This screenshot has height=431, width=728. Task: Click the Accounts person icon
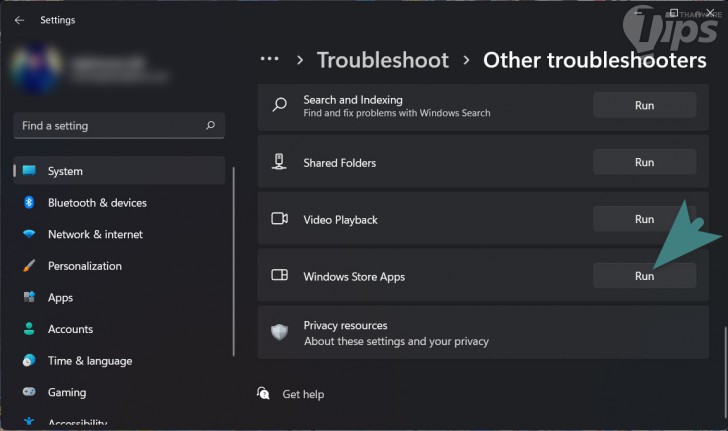(x=29, y=329)
